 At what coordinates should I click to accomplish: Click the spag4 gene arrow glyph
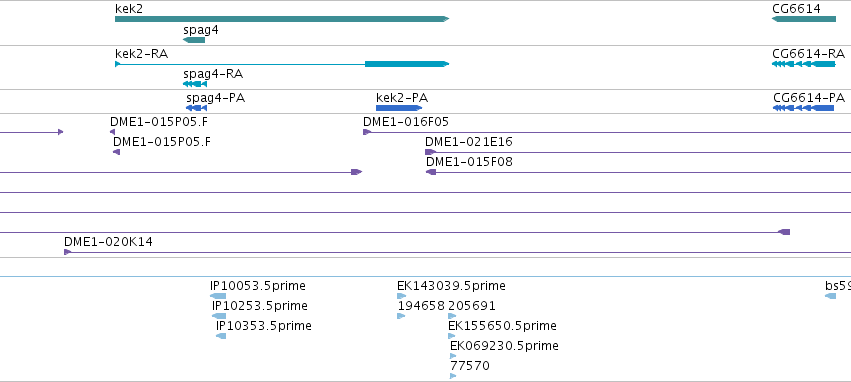pyautogui.click(x=194, y=40)
